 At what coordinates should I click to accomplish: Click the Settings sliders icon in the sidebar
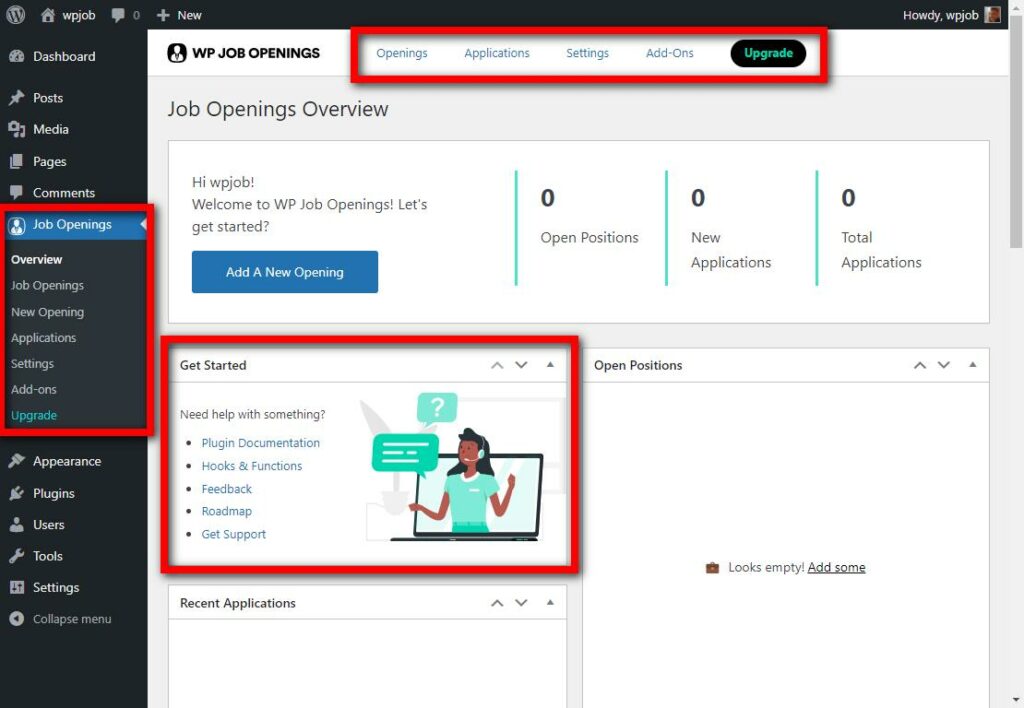click(17, 587)
